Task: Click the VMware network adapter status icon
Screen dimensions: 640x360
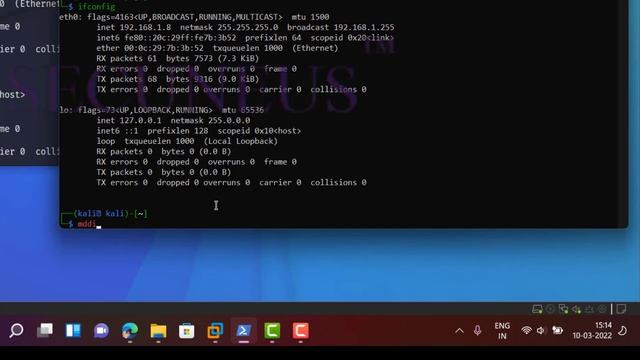Action: pos(564,309)
